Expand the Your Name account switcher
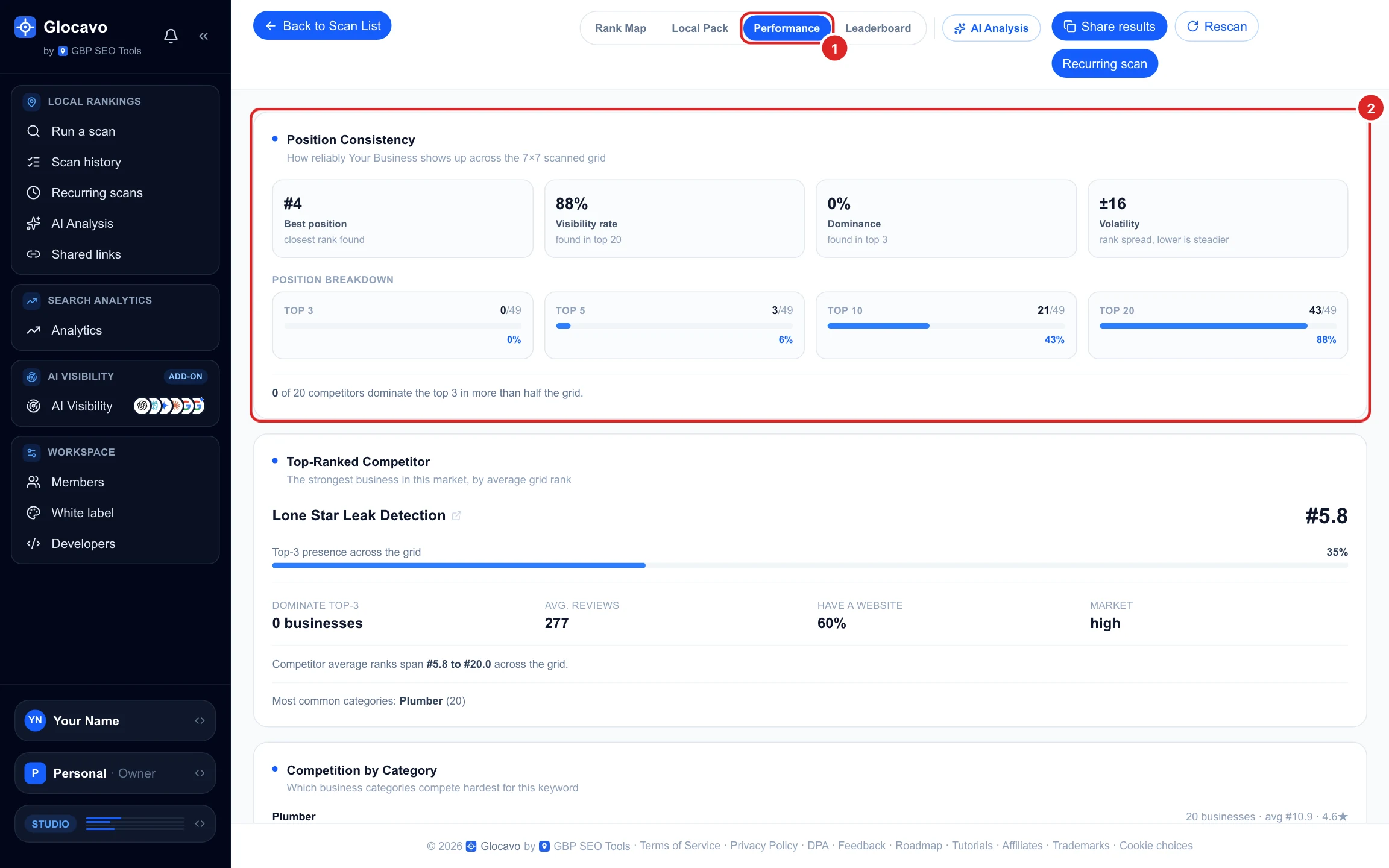Image resolution: width=1389 pixels, height=868 pixels. click(x=115, y=721)
